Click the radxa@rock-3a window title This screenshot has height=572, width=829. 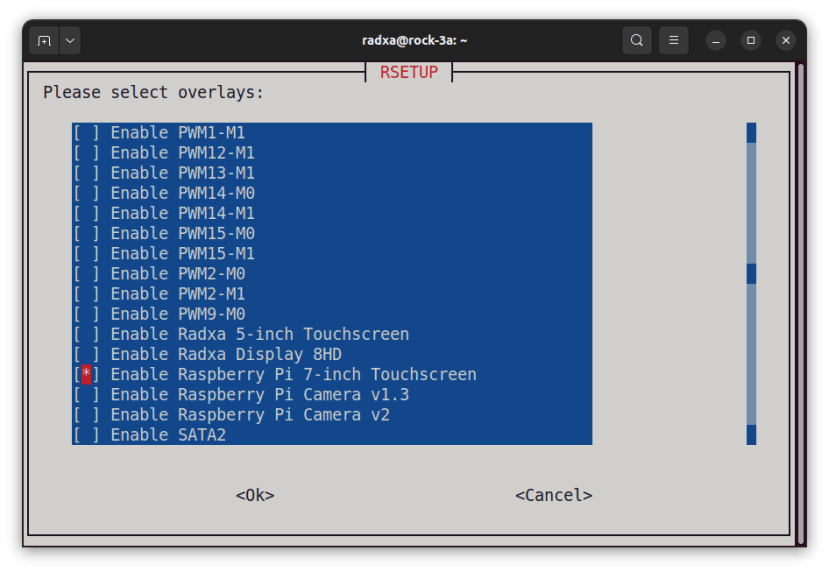point(414,41)
